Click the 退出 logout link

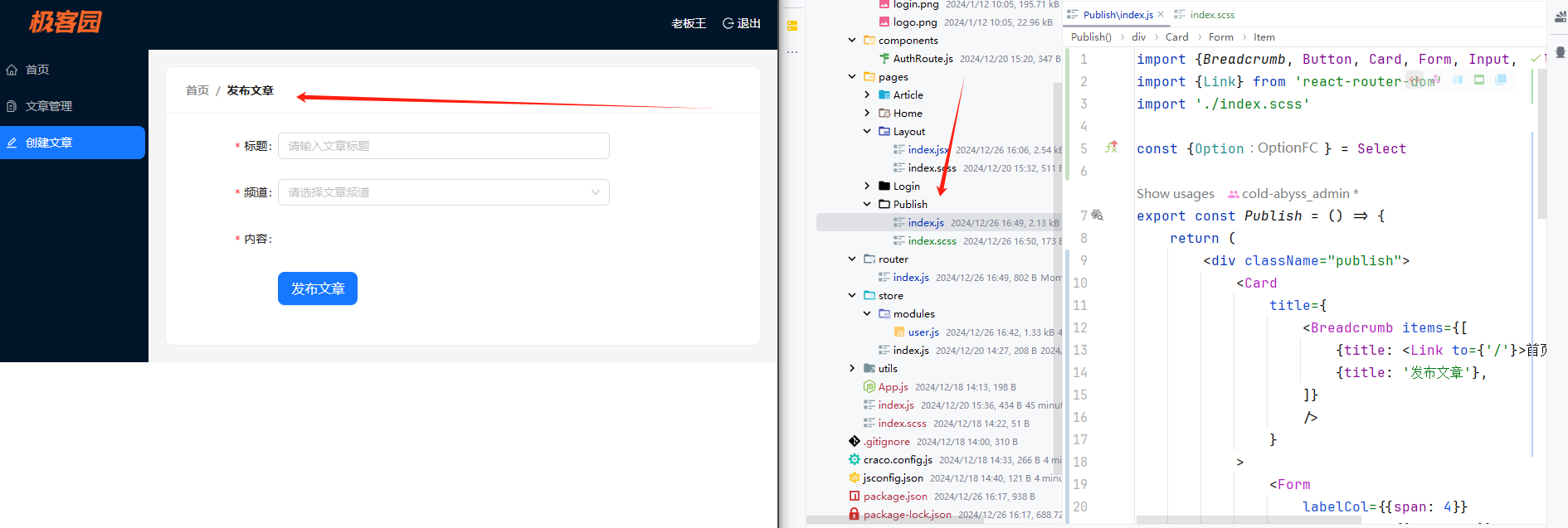(742, 23)
